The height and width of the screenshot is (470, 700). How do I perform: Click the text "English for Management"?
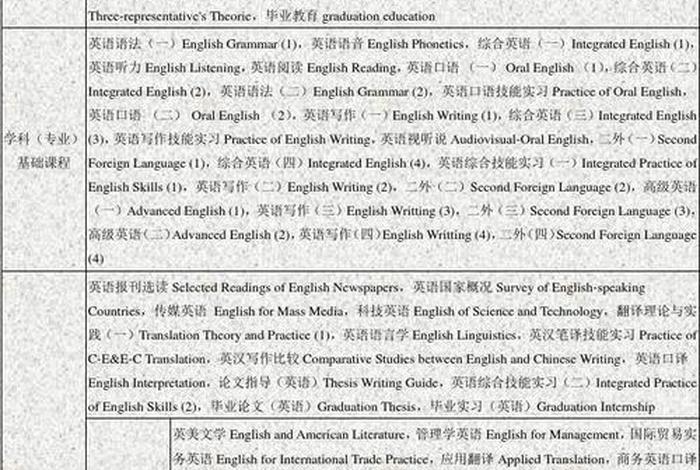pos(553,435)
